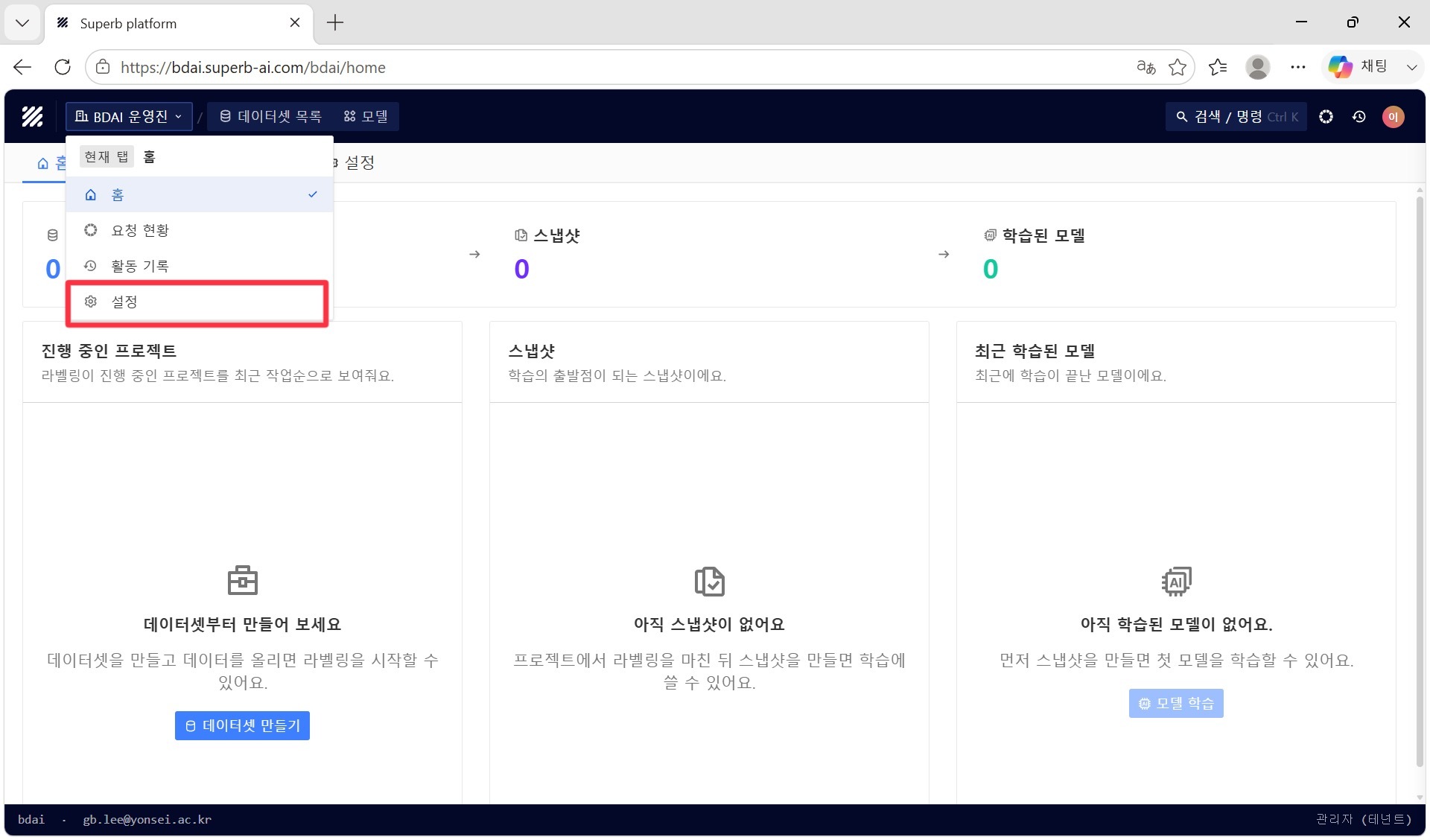Click the Superb AI logo icon
Viewport: 1430px width, 840px height.
point(32,116)
